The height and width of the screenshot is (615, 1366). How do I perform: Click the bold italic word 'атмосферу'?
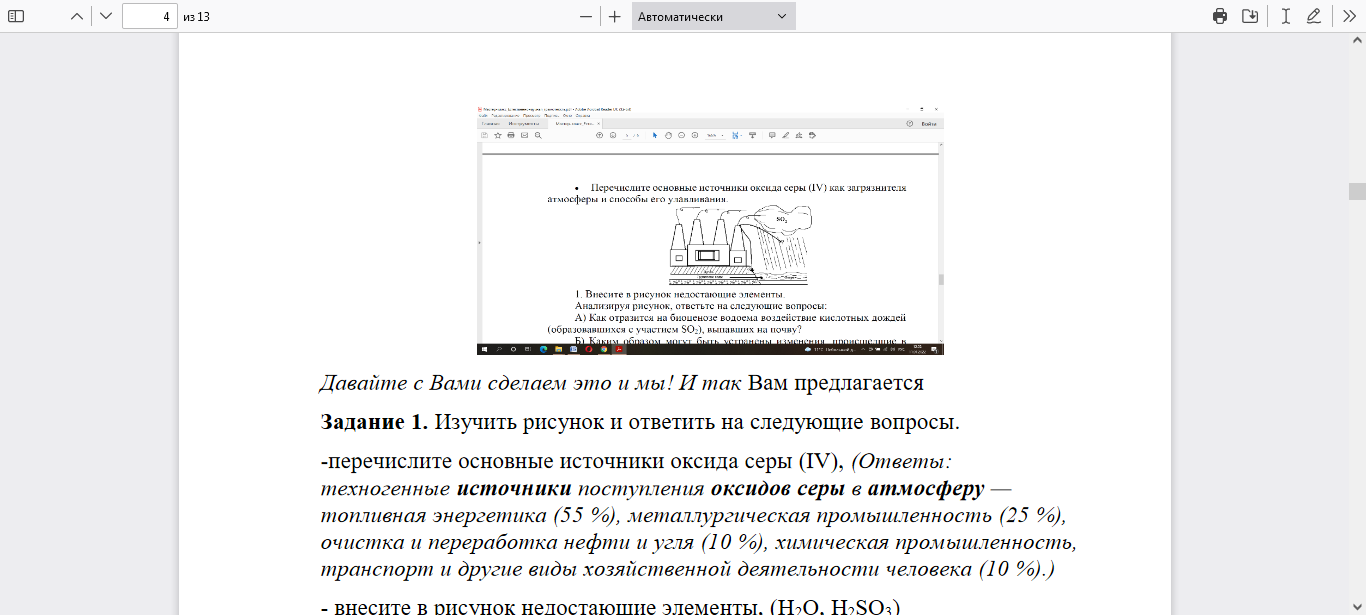[x=926, y=490]
